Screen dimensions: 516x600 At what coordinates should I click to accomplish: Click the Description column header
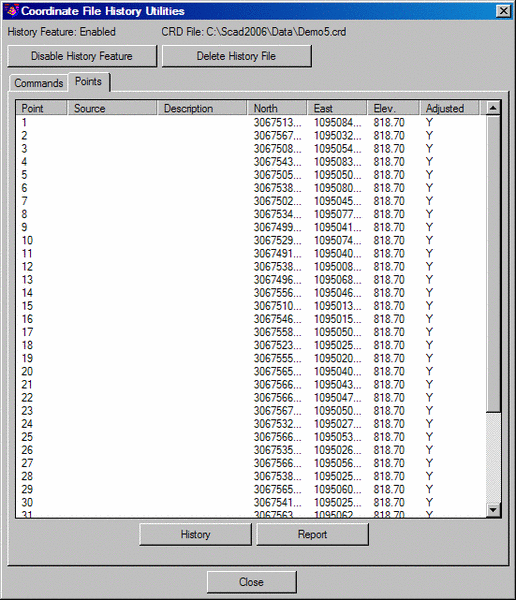coord(202,108)
